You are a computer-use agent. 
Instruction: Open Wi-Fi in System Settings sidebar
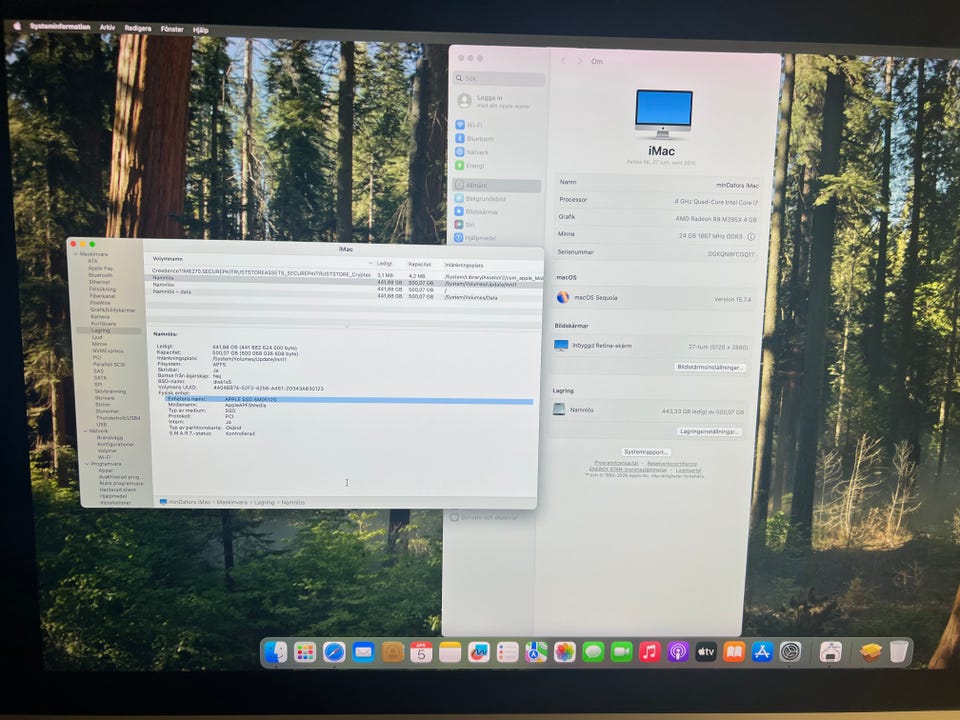[469, 125]
